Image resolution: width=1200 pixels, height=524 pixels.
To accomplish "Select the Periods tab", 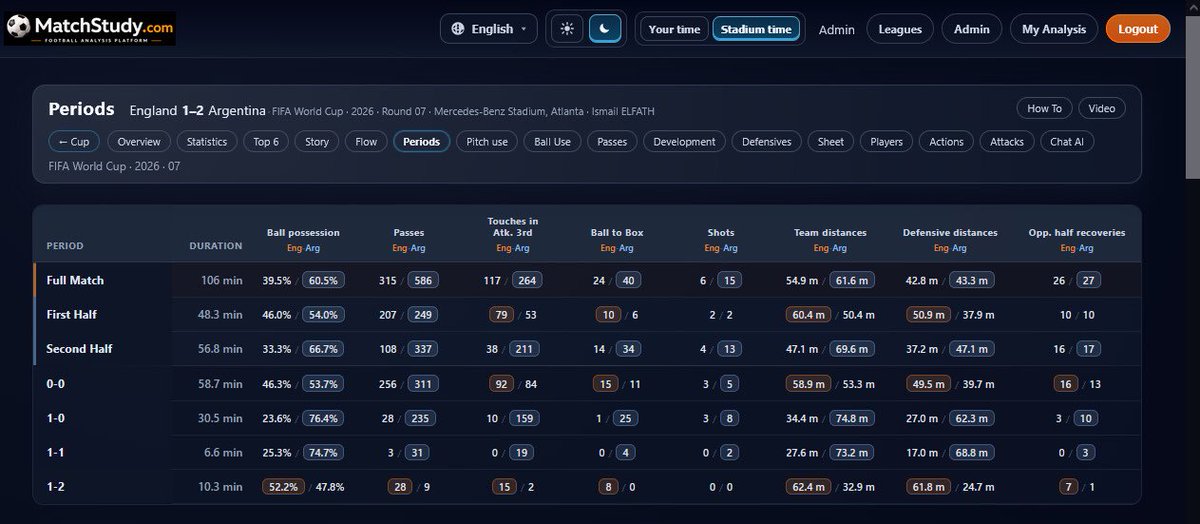I will [422, 142].
